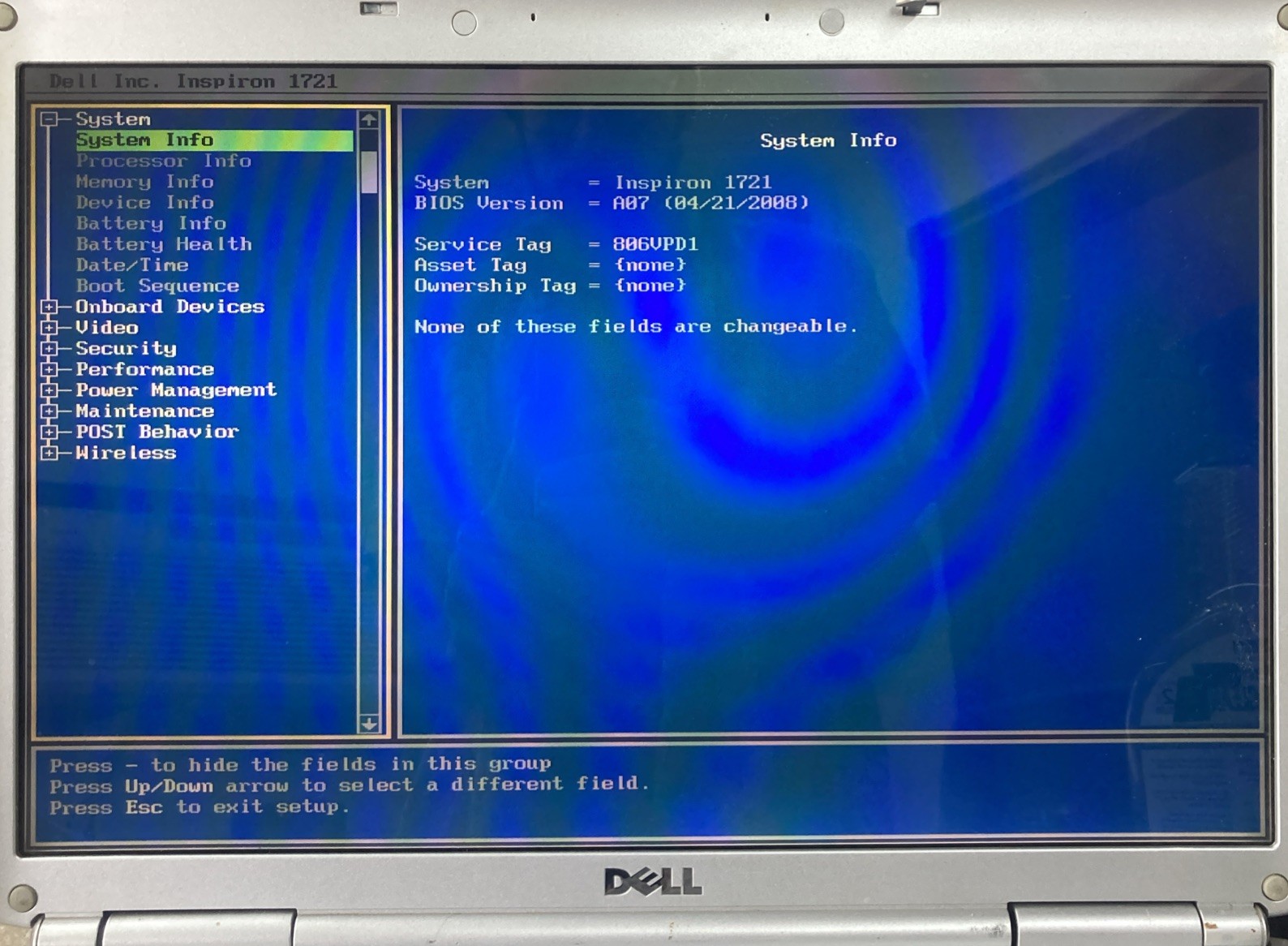
Task: Click the 'Press - to hide the fields' hint
Action: pos(300,764)
